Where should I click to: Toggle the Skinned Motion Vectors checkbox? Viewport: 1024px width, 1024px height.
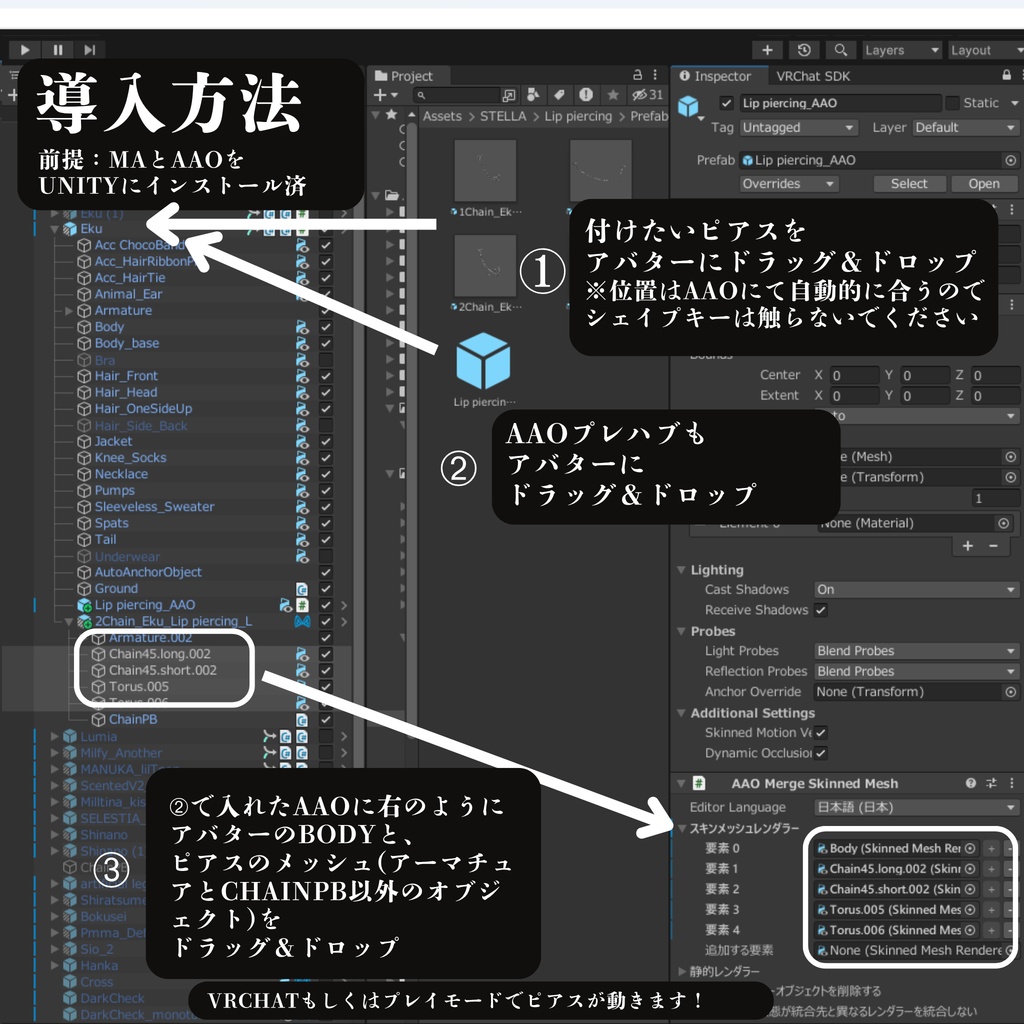821,733
